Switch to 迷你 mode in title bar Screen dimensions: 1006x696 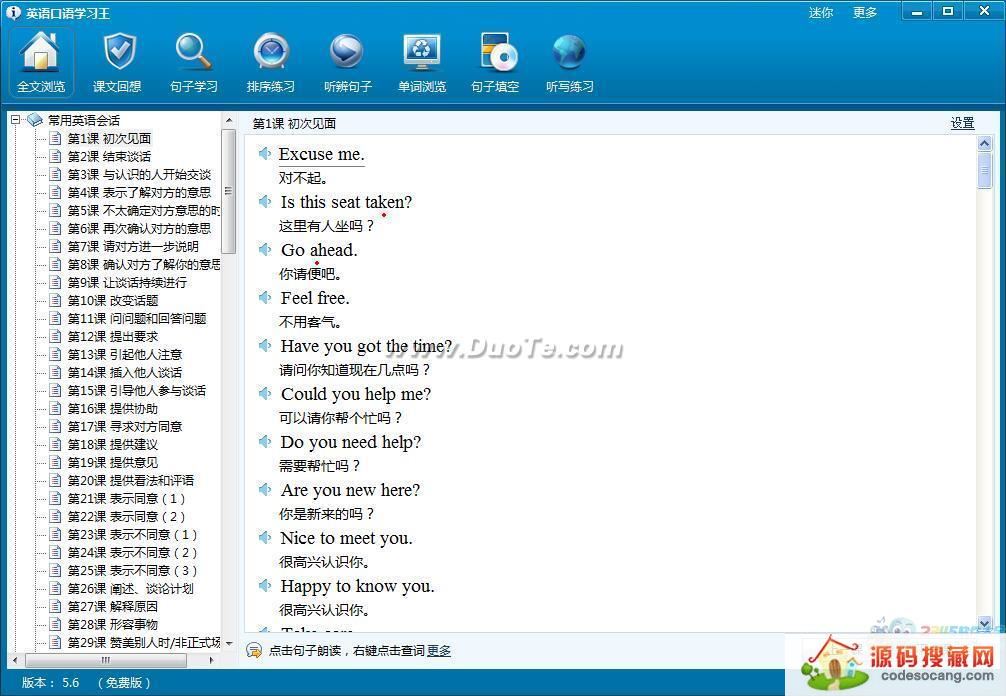pyautogui.click(x=820, y=13)
